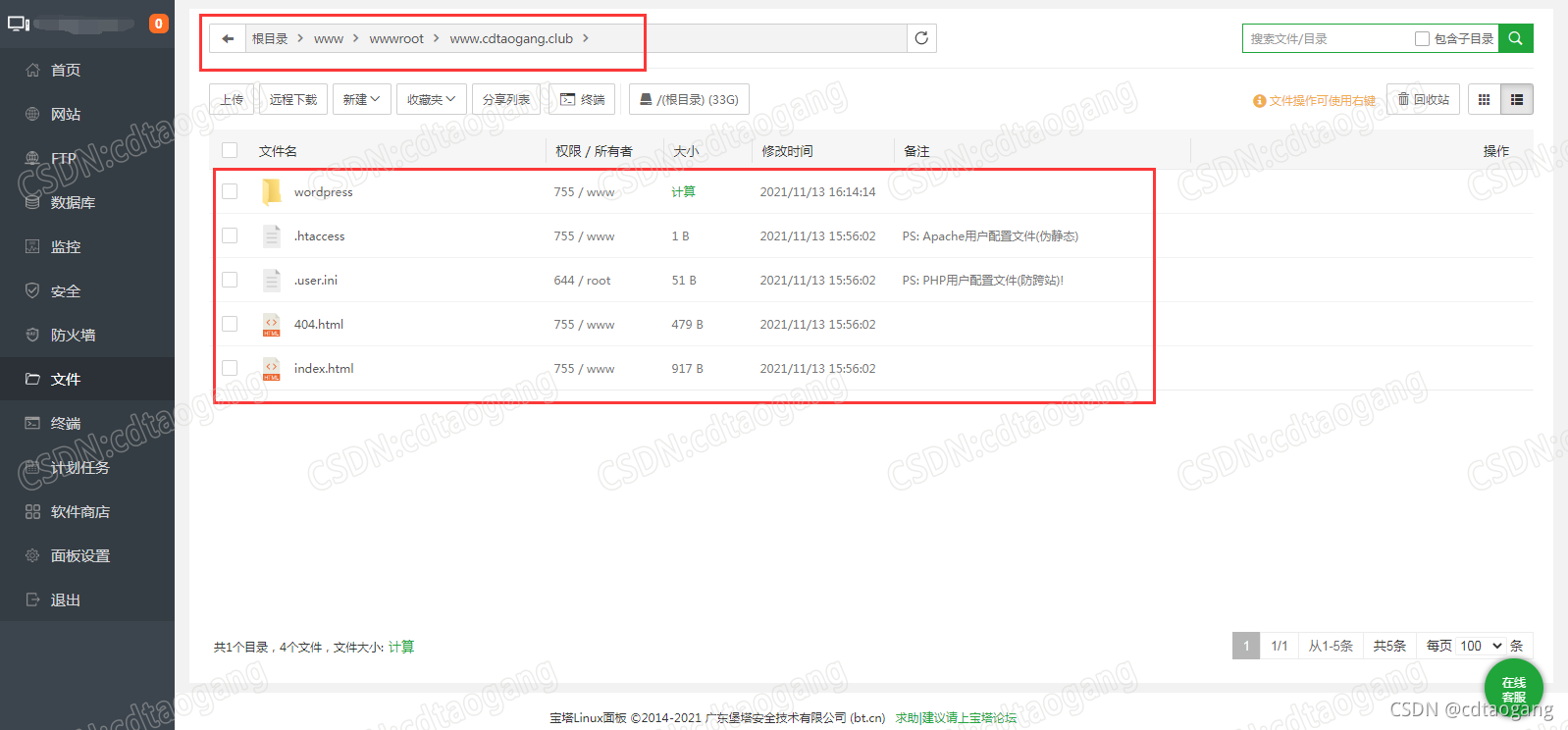The width and height of the screenshot is (1568, 730).
Task: Click 计算 size link for wordpress
Action: coord(683,191)
